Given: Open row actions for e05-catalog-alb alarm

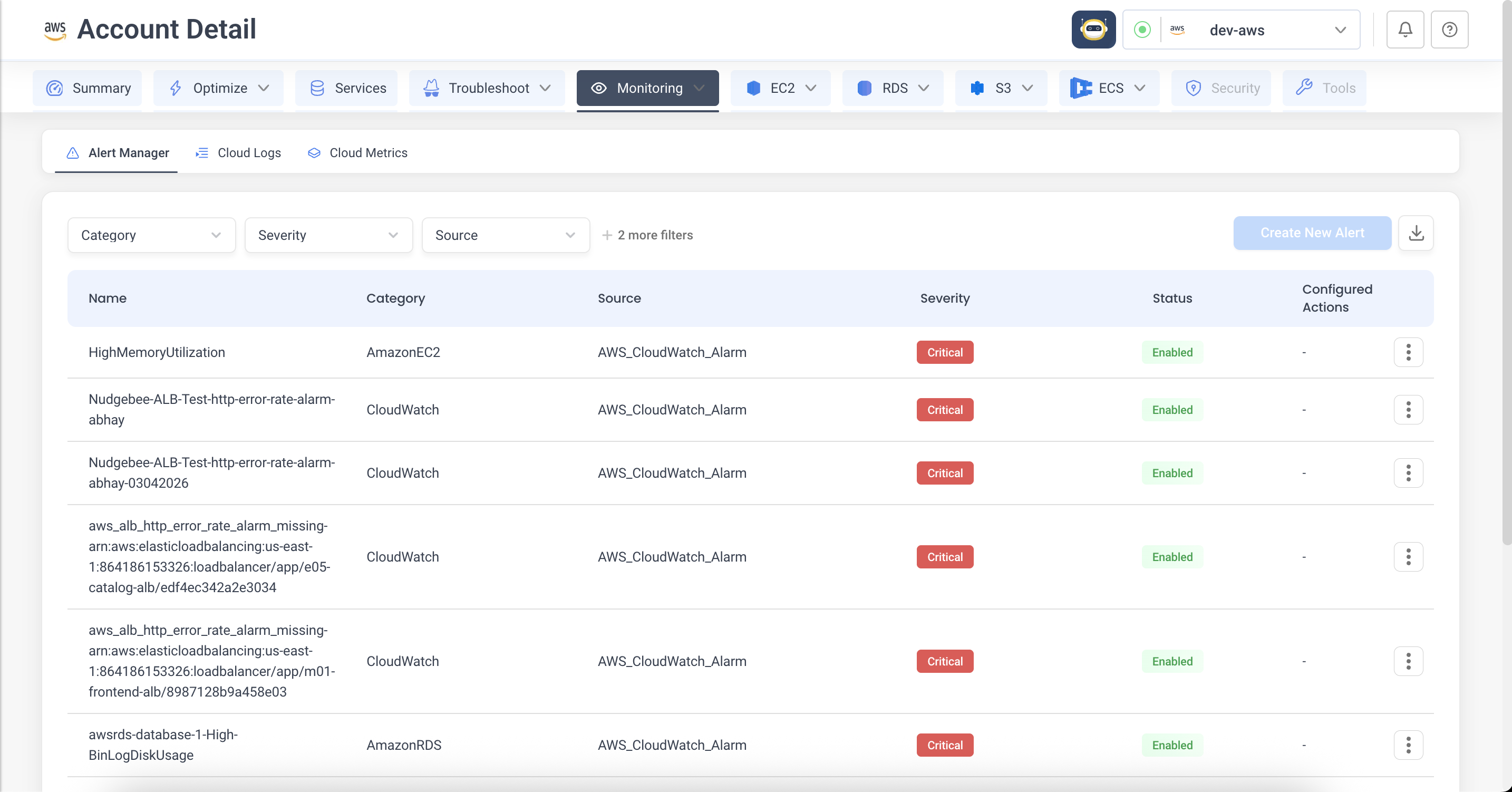Looking at the screenshot, I should coord(1408,557).
